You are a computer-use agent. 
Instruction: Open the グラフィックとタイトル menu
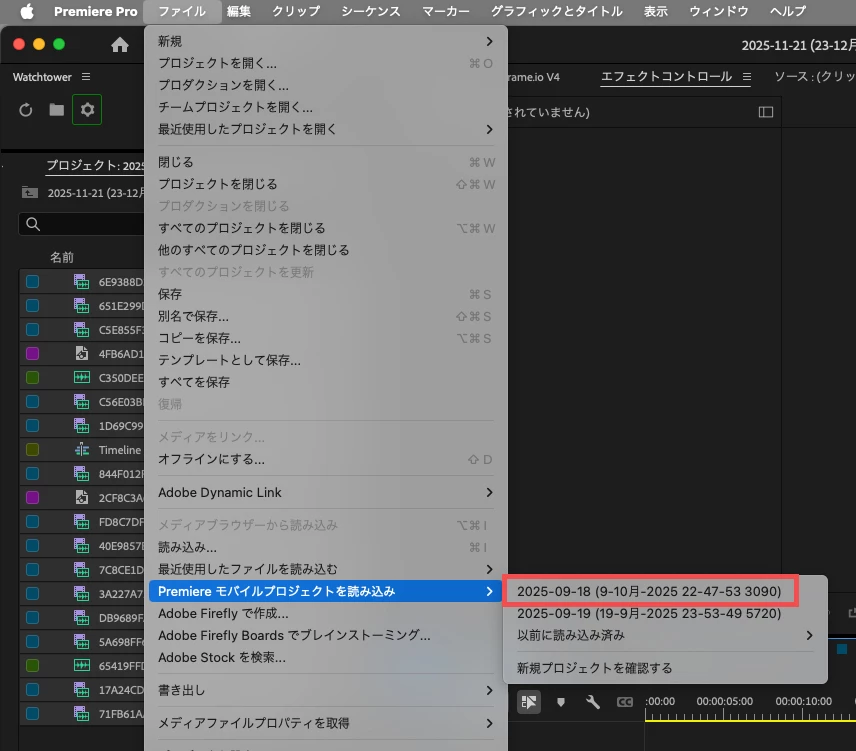pos(556,11)
